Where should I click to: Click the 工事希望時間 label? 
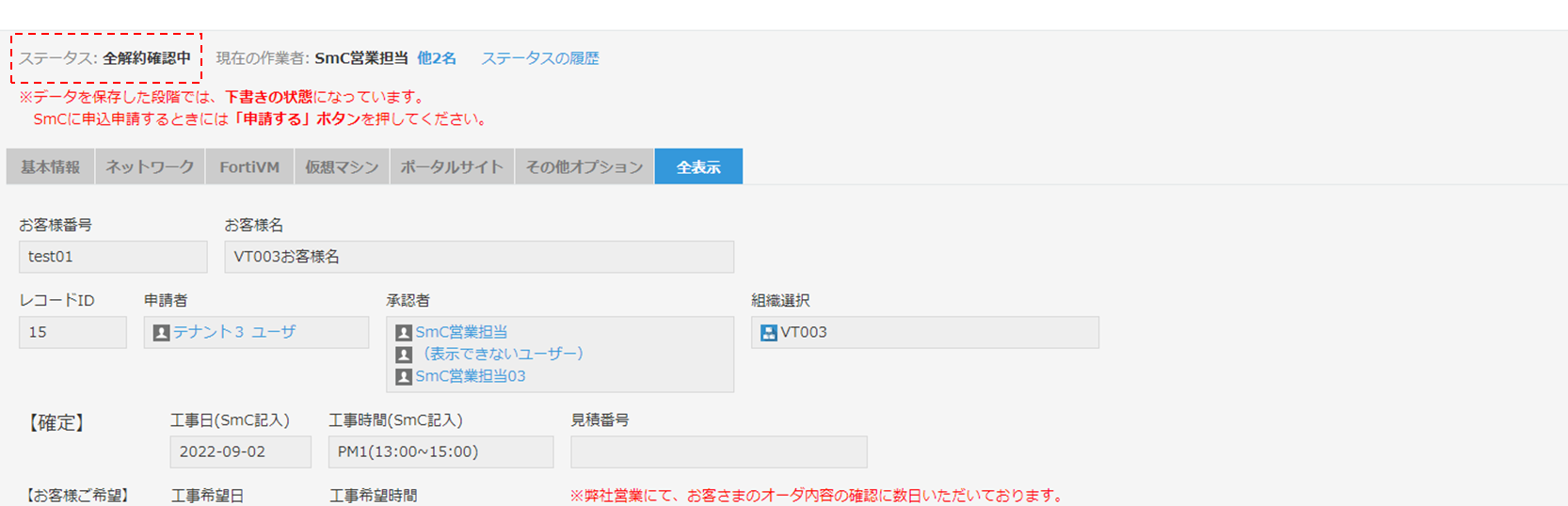(374, 496)
